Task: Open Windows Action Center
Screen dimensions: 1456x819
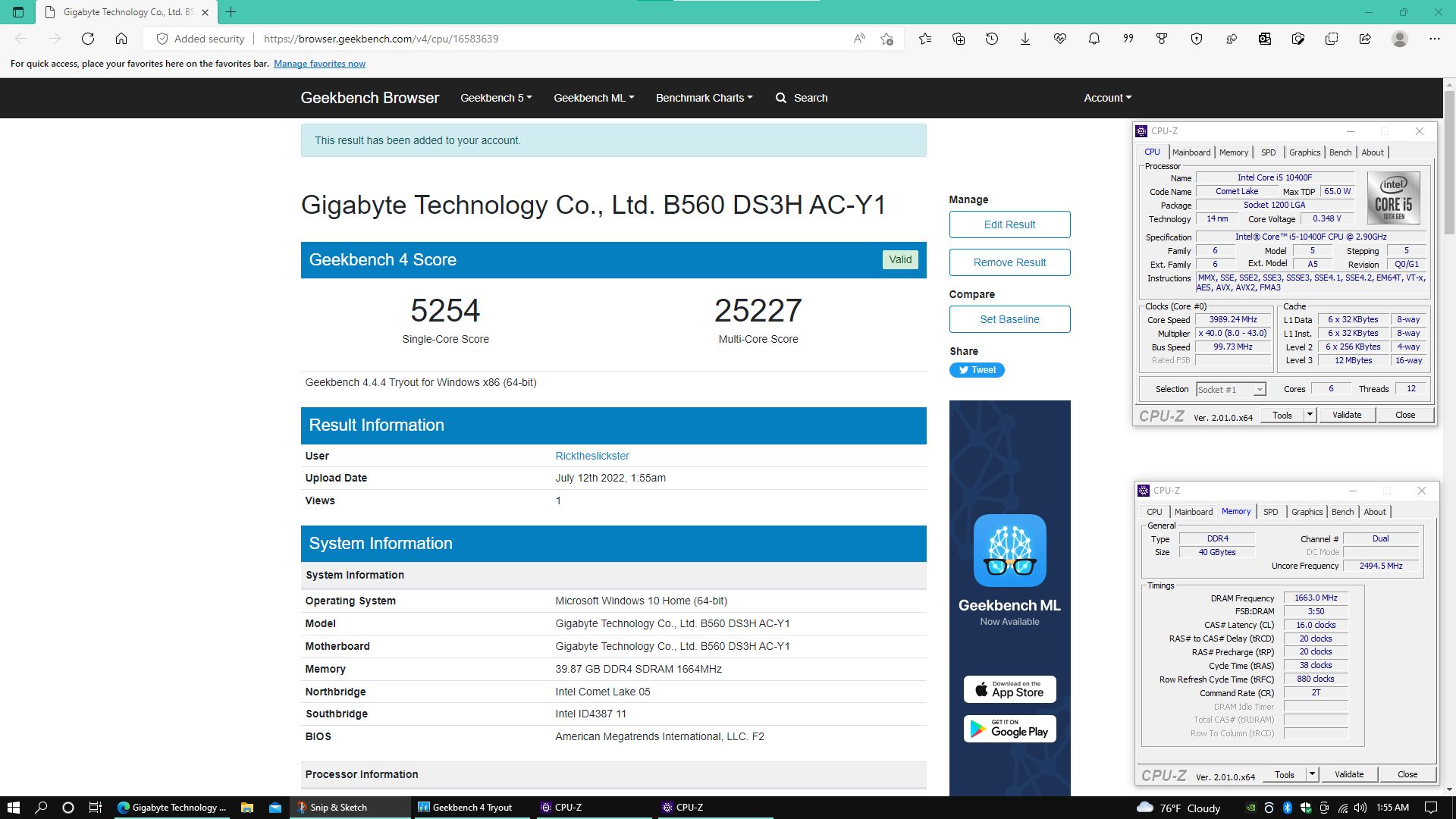Action: point(1431,808)
